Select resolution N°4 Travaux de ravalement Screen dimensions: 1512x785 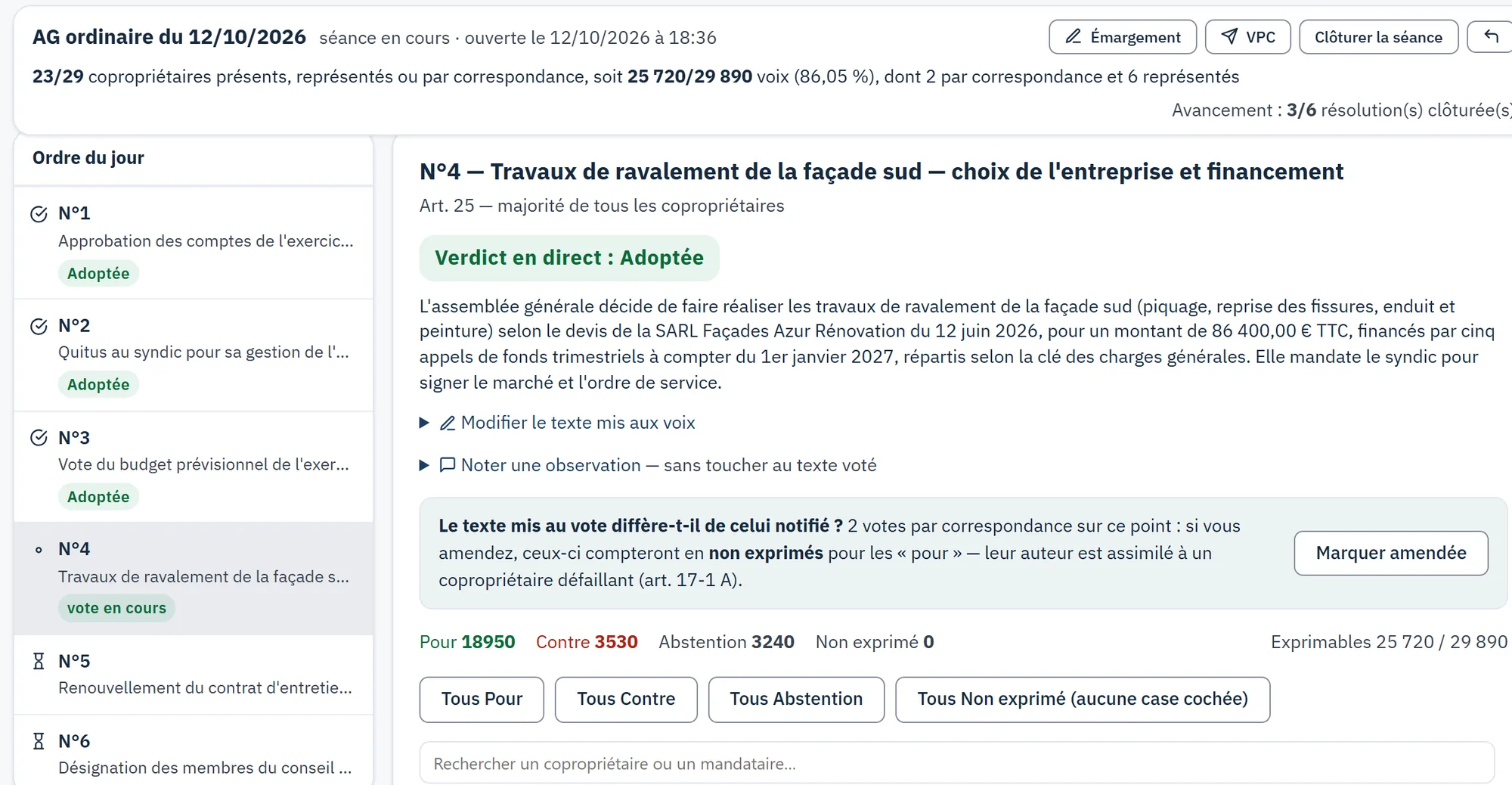[x=194, y=579]
